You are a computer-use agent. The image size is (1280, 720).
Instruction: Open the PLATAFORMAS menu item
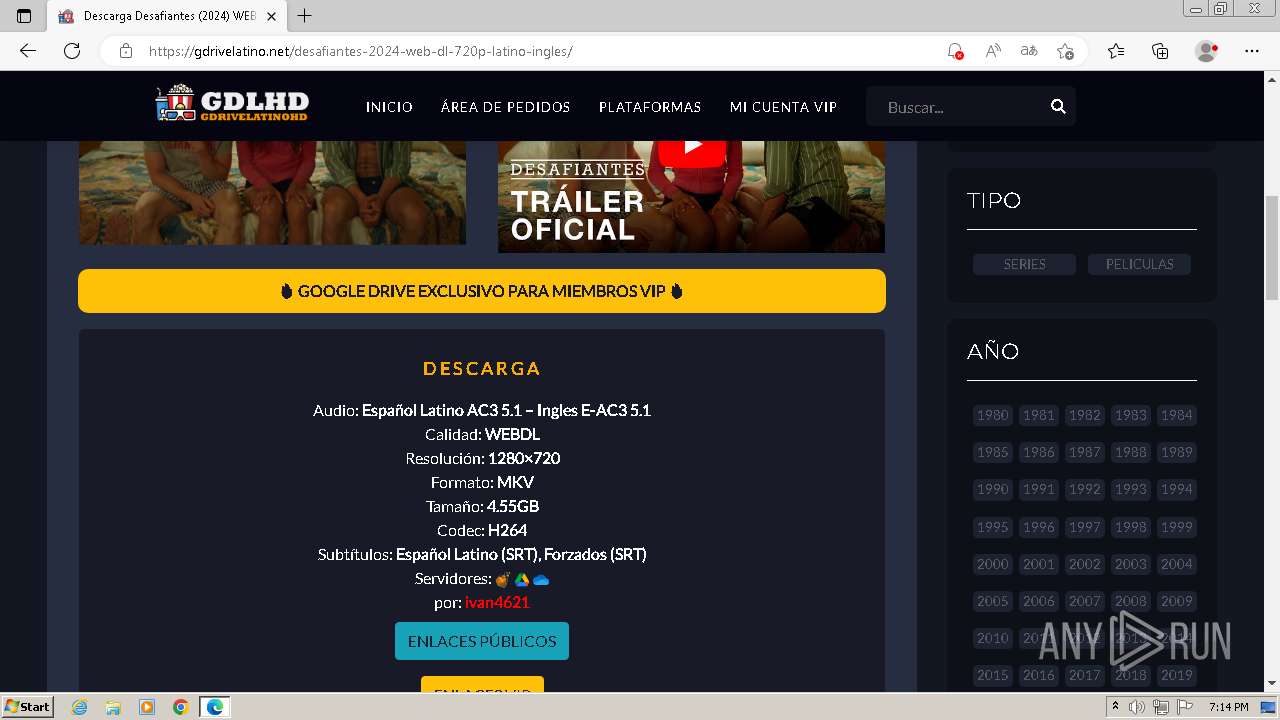(650, 107)
